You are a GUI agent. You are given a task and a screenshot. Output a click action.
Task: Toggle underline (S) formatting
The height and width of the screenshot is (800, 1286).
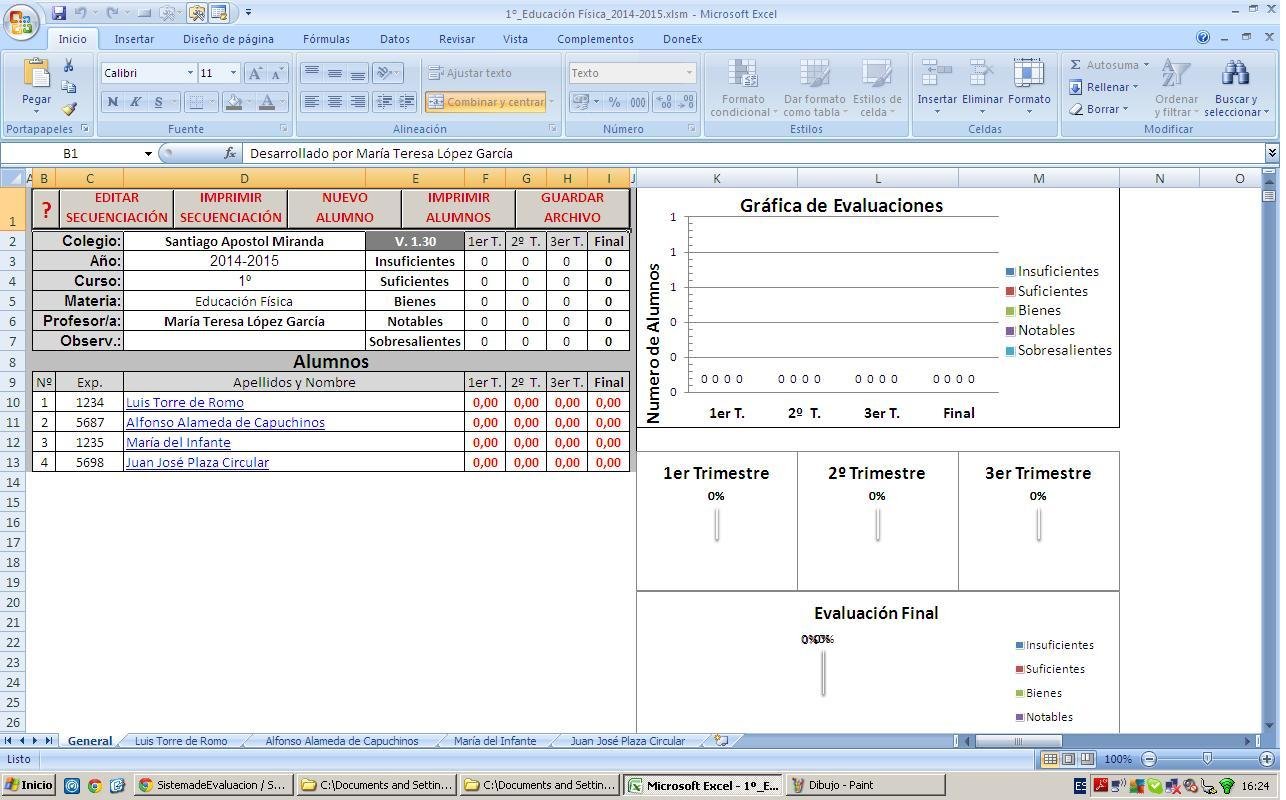point(158,102)
